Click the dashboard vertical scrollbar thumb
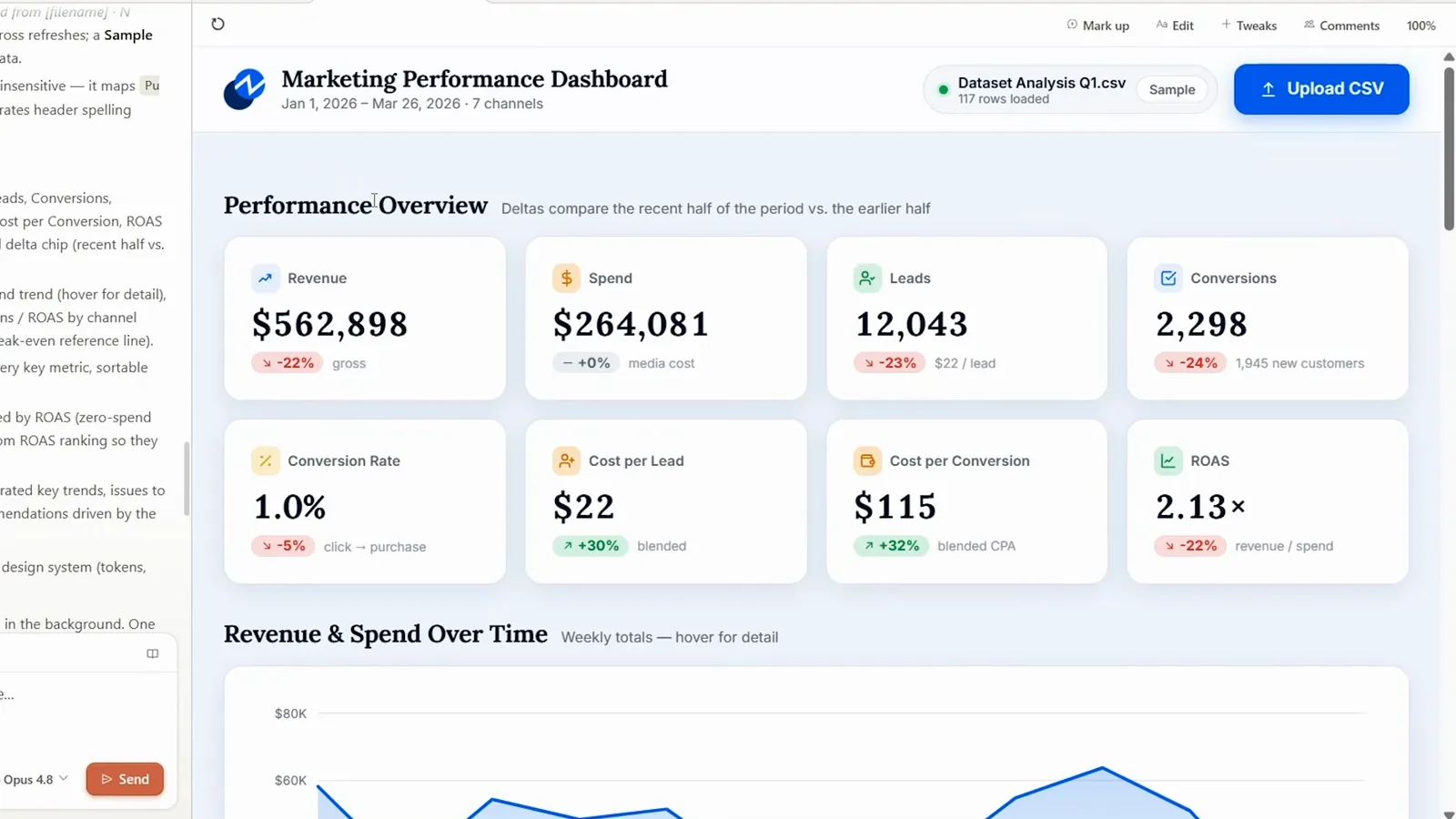This screenshot has width=1456, height=819. point(1449,147)
